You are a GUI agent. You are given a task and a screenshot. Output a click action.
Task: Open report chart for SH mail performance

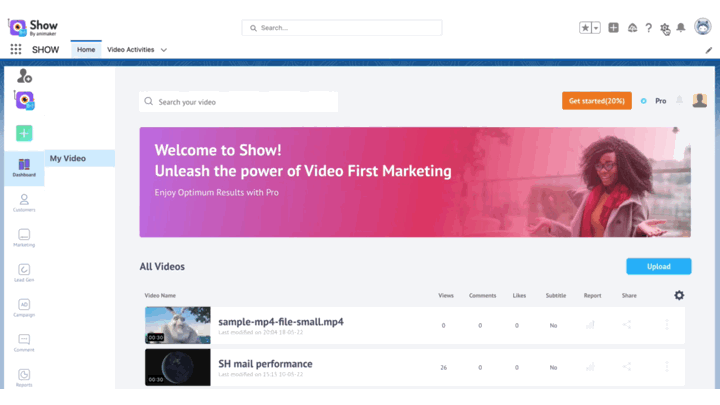591,367
